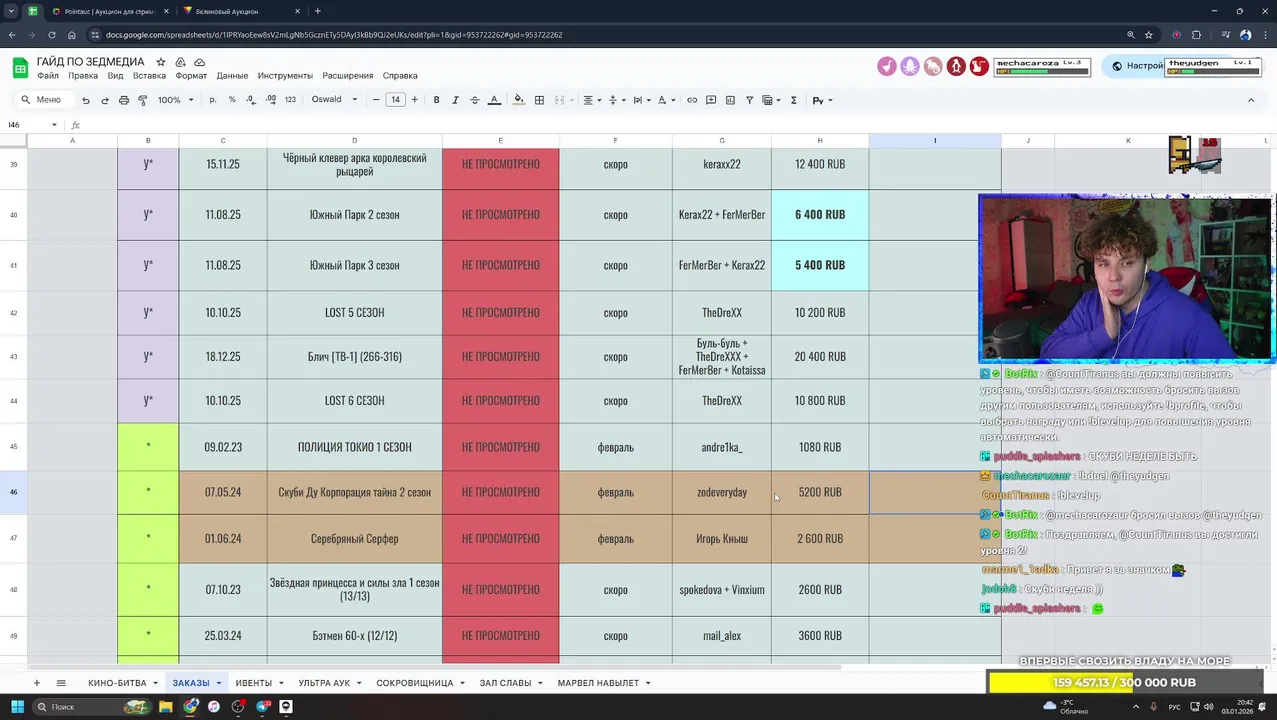Open the input tools Ру dropdown
This screenshot has width=1277, height=720.
(x=821, y=100)
